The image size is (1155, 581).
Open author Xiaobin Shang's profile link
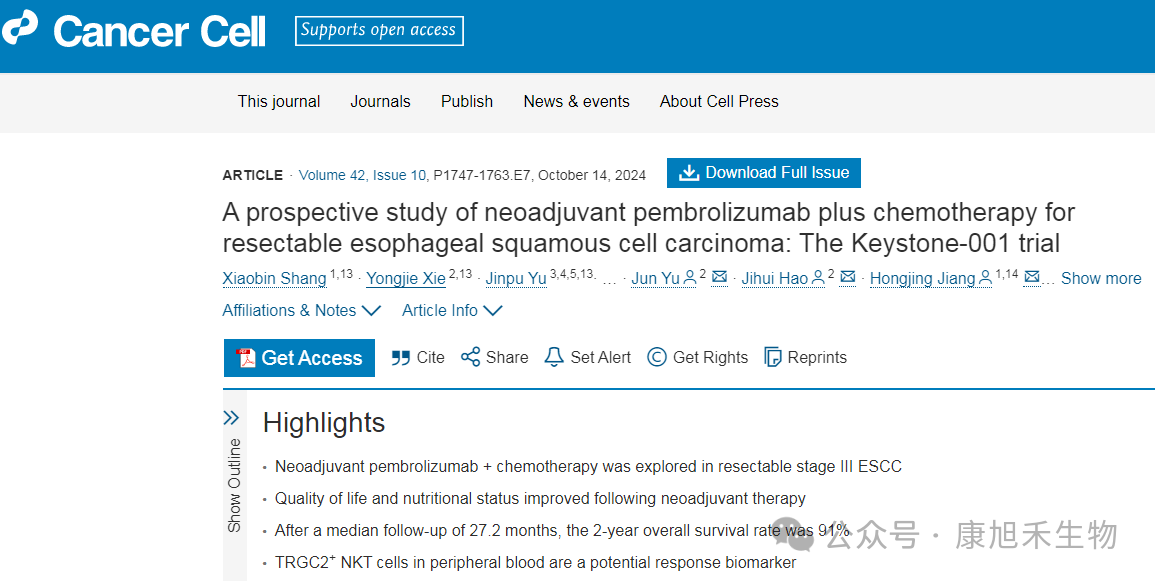click(x=274, y=278)
